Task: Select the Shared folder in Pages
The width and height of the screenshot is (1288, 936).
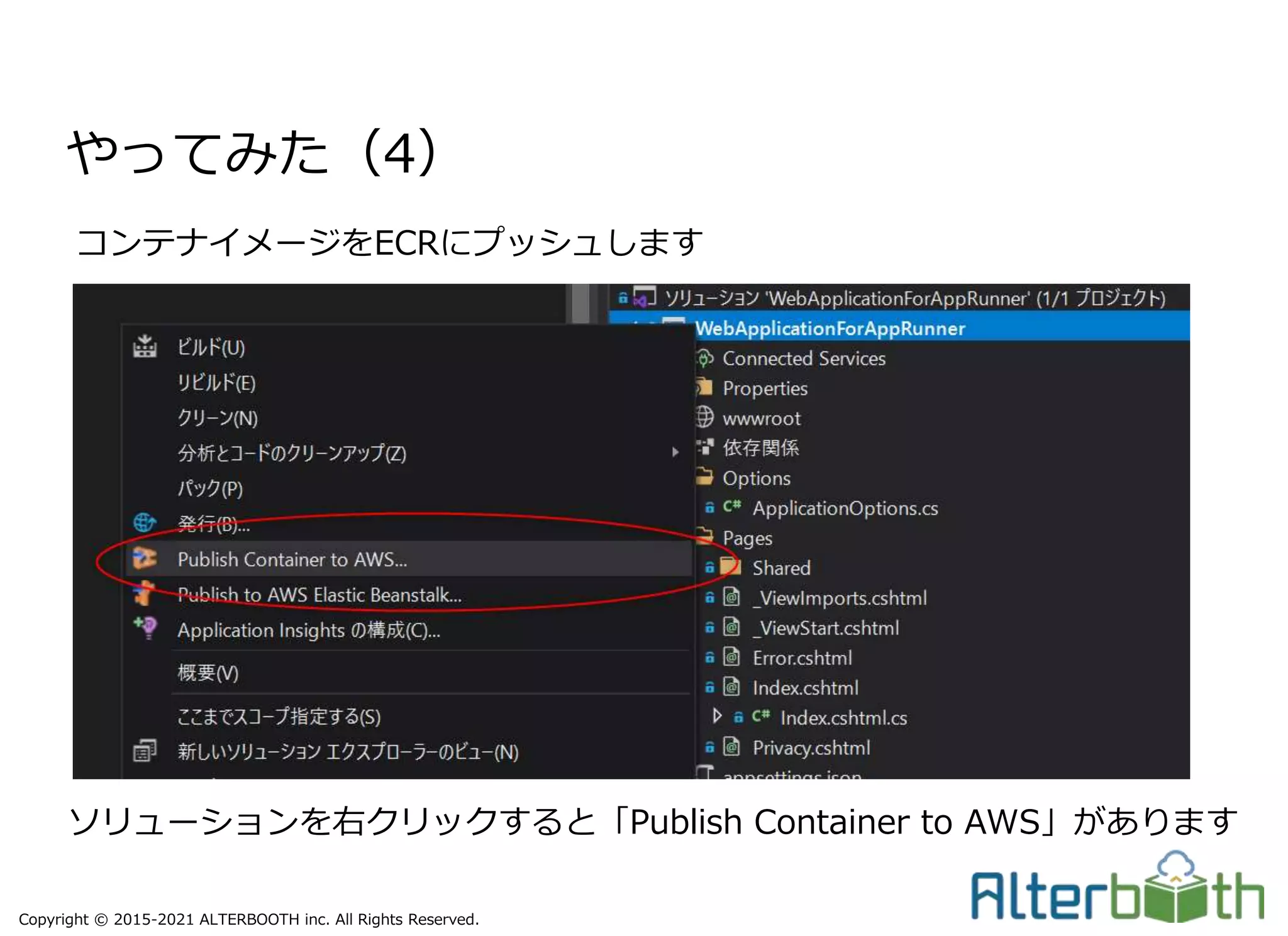Action: [781, 568]
